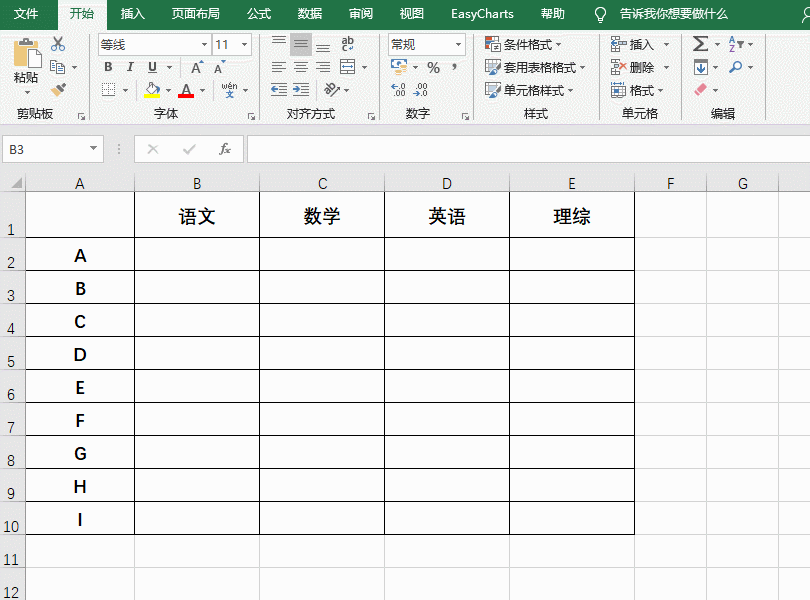The height and width of the screenshot is (600, 810).
Task: Click the Decrease Indent icon
Action: (x=279, y=90)
